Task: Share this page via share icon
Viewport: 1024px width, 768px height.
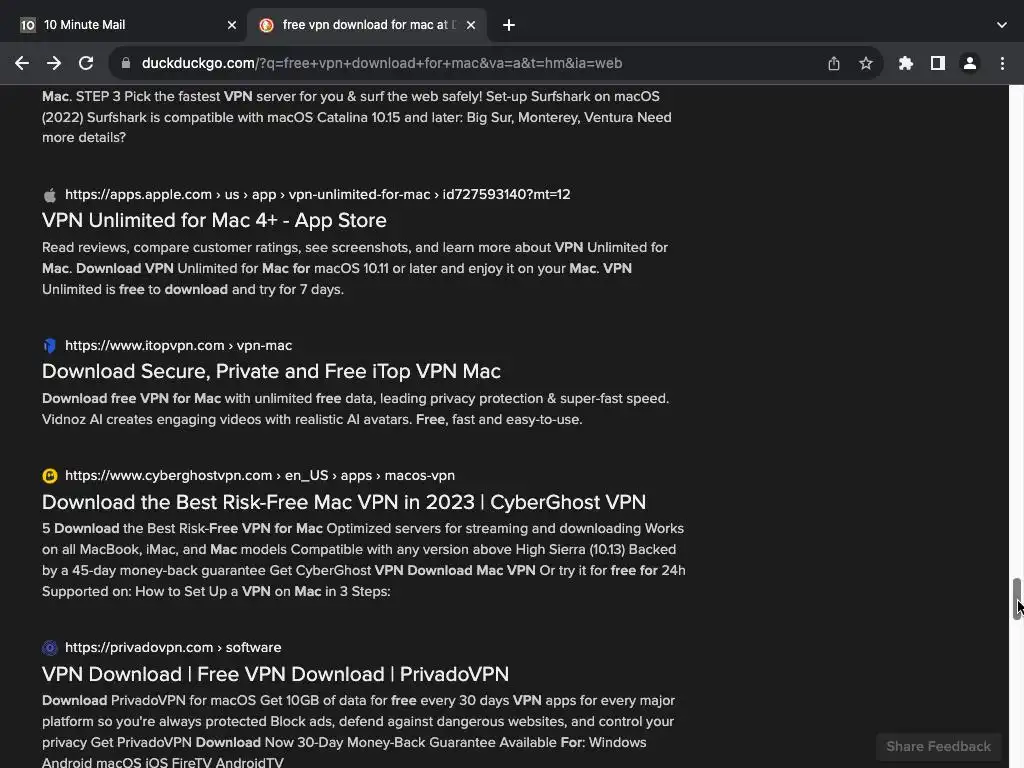Action: (834, 63)
